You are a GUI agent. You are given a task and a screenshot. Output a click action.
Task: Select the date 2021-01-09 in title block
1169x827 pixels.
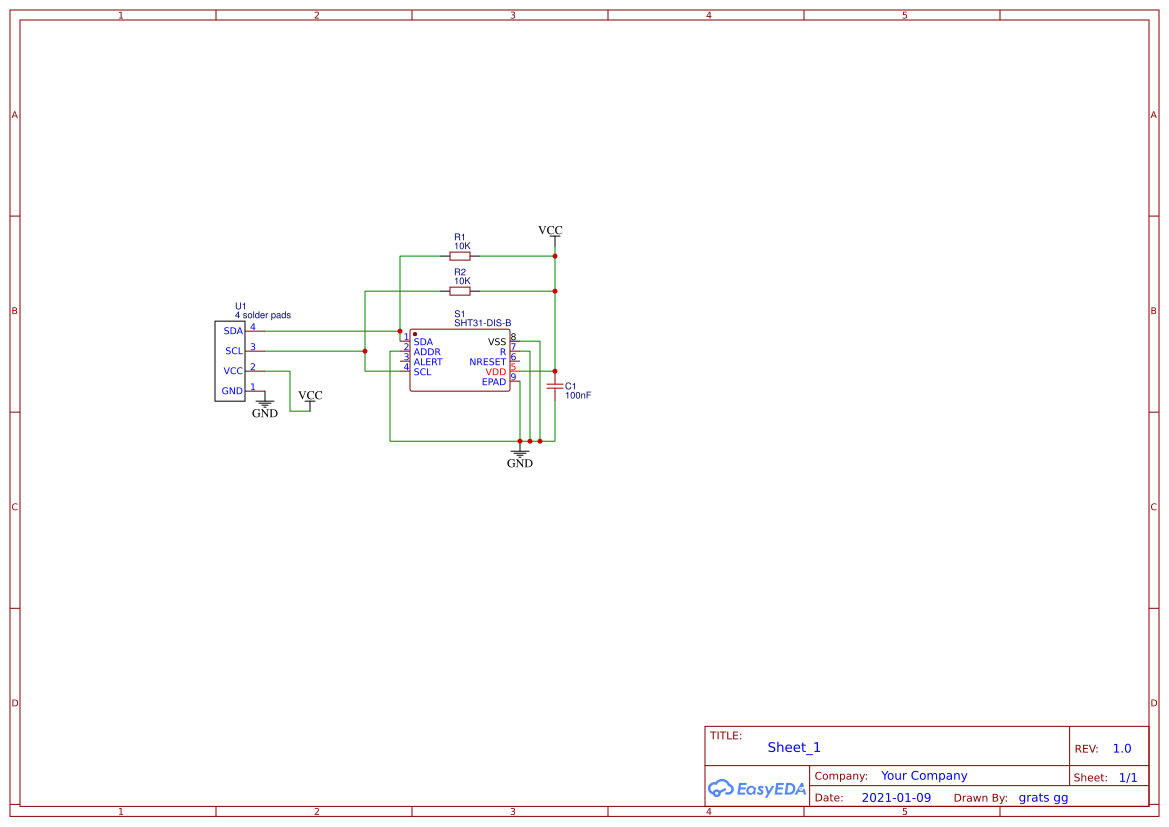click(895, 797)
